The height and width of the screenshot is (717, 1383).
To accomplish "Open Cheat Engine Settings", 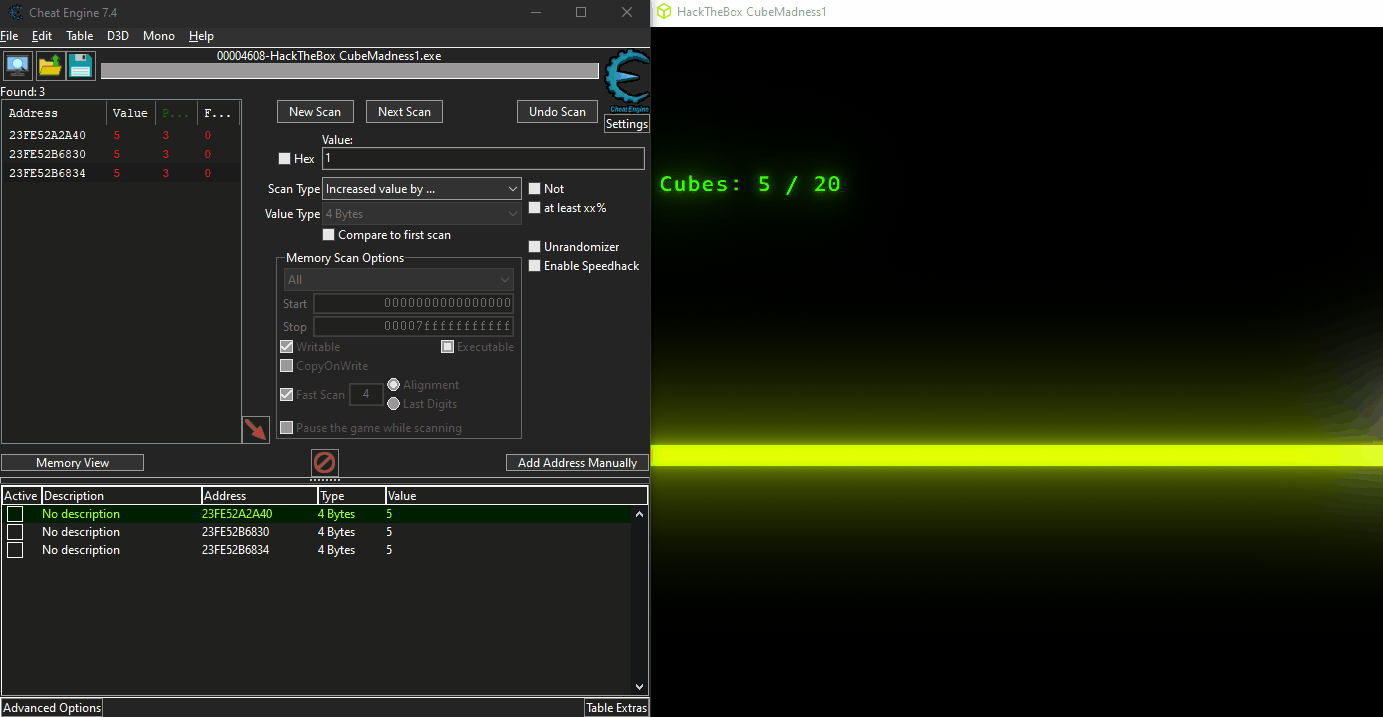I will pos(627,124).
